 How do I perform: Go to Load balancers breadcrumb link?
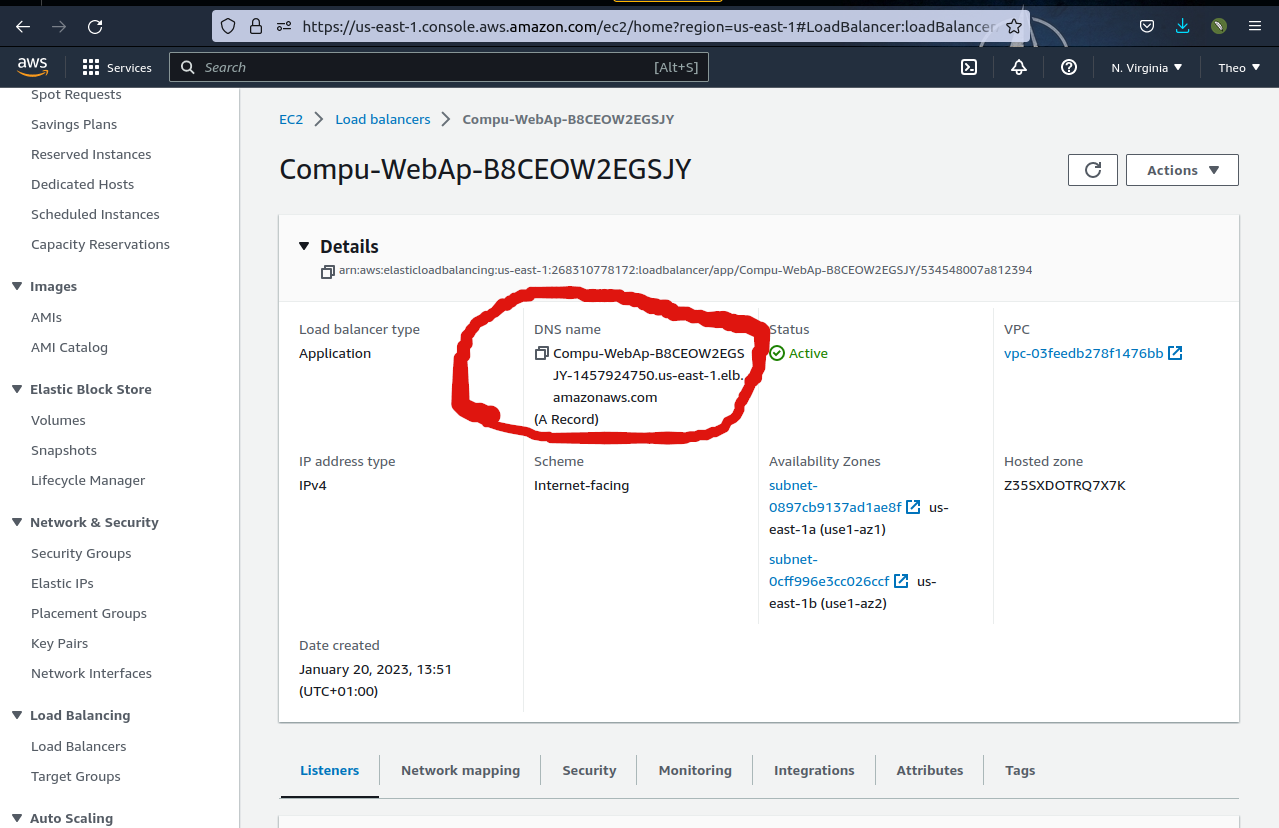click(383, 119)
